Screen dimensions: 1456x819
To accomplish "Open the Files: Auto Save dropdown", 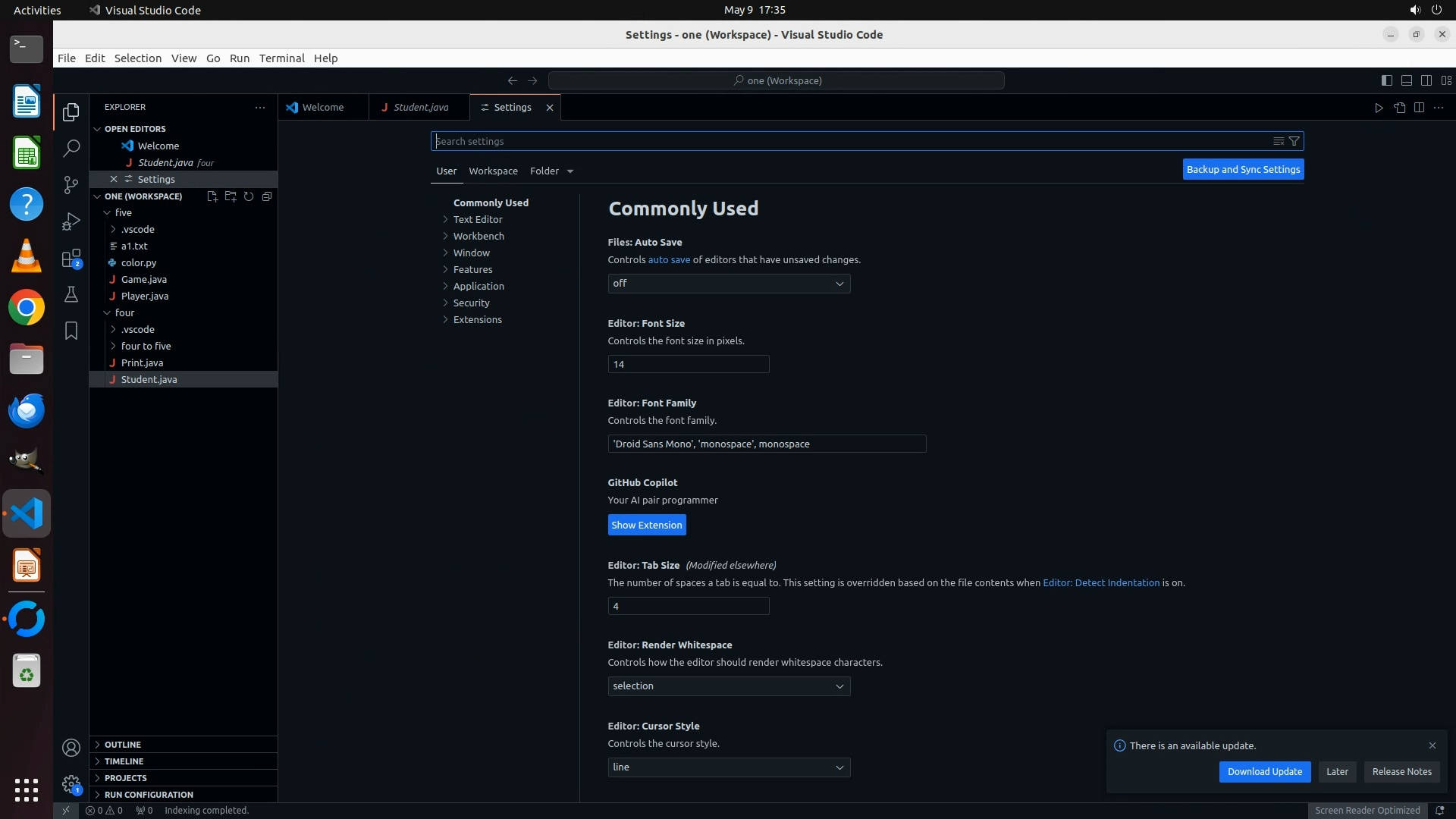I will tap(728, 284).
